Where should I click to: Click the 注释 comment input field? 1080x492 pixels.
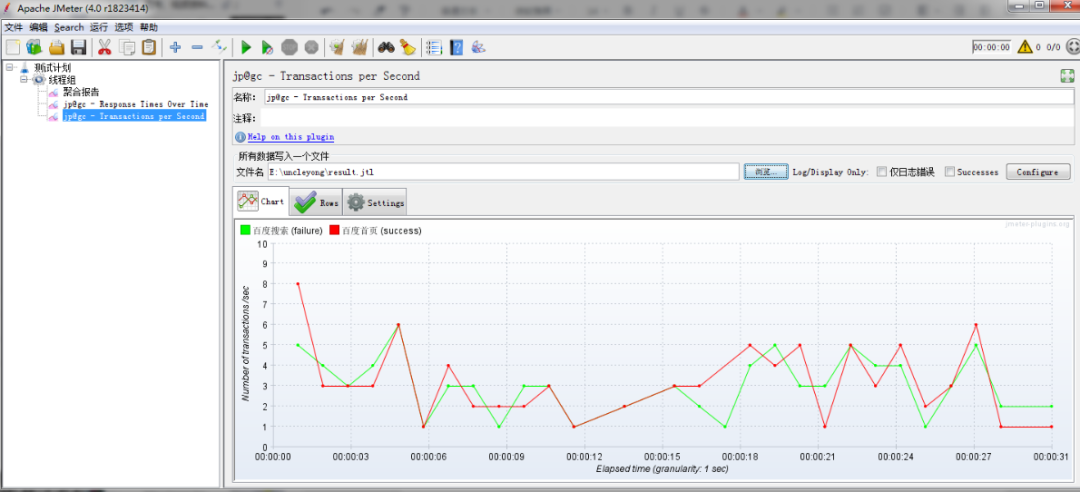pyautogui.click(x=669, y=118)
